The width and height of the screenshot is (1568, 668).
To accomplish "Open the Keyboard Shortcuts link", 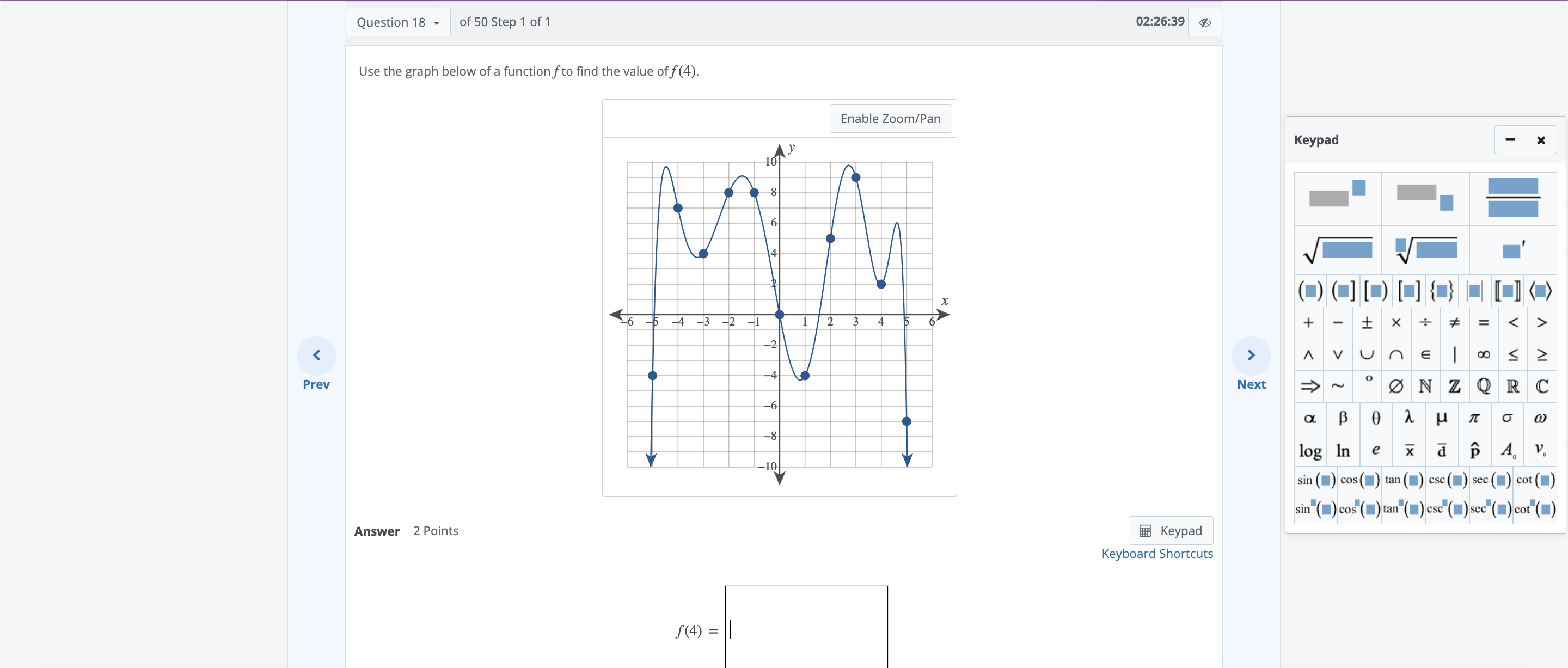I will coord(1156,554).
